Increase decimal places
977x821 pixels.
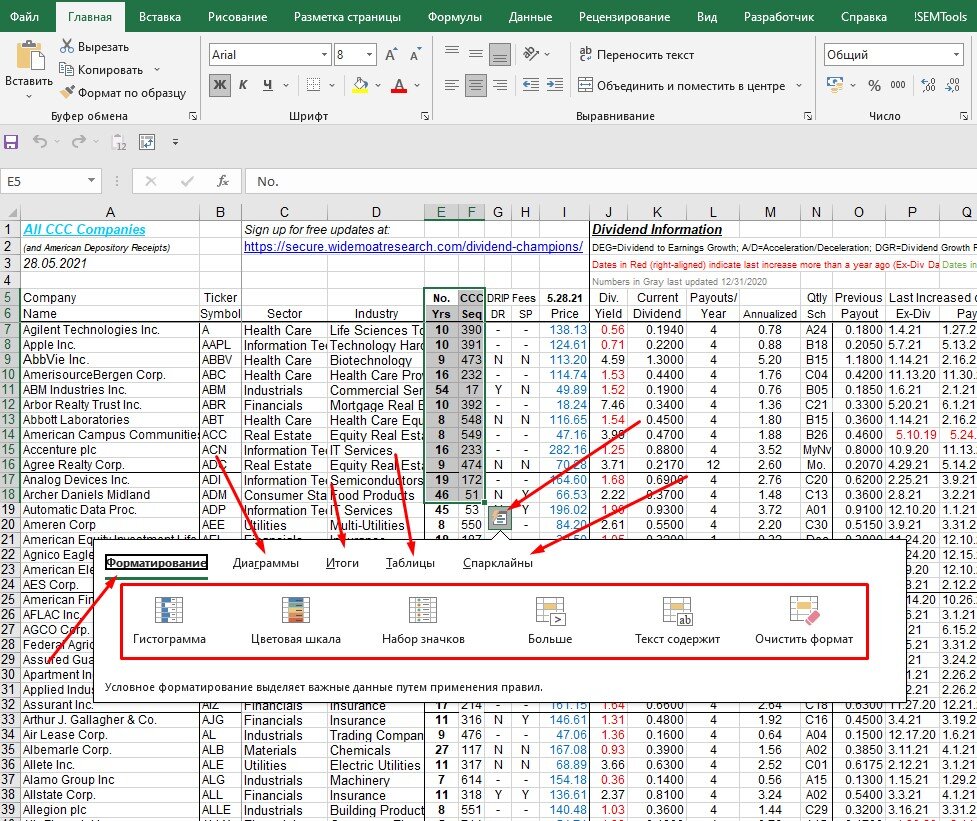pyautogui.click(x=928, y=85)
